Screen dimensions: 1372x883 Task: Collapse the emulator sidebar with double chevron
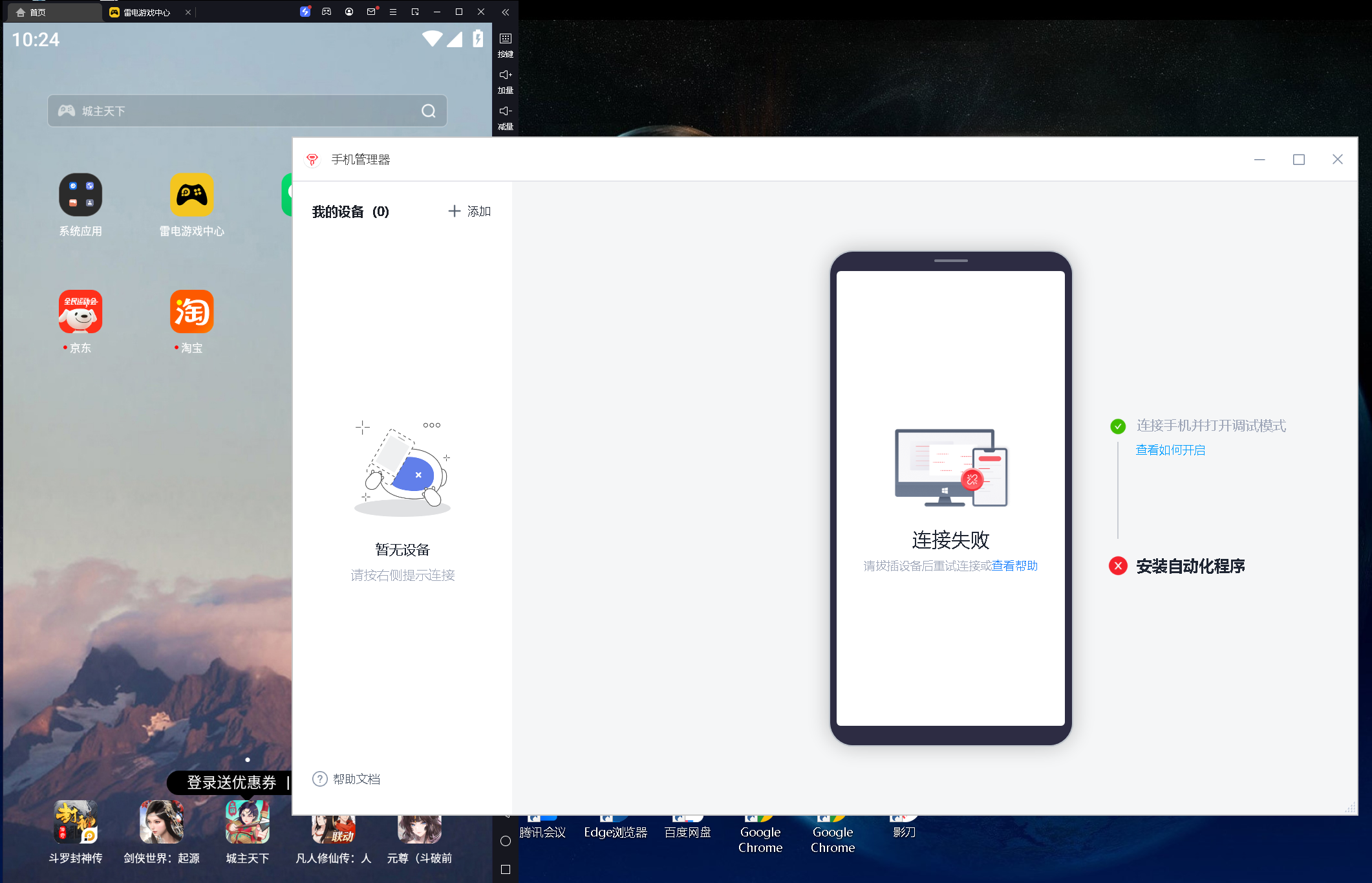(506, 12)
